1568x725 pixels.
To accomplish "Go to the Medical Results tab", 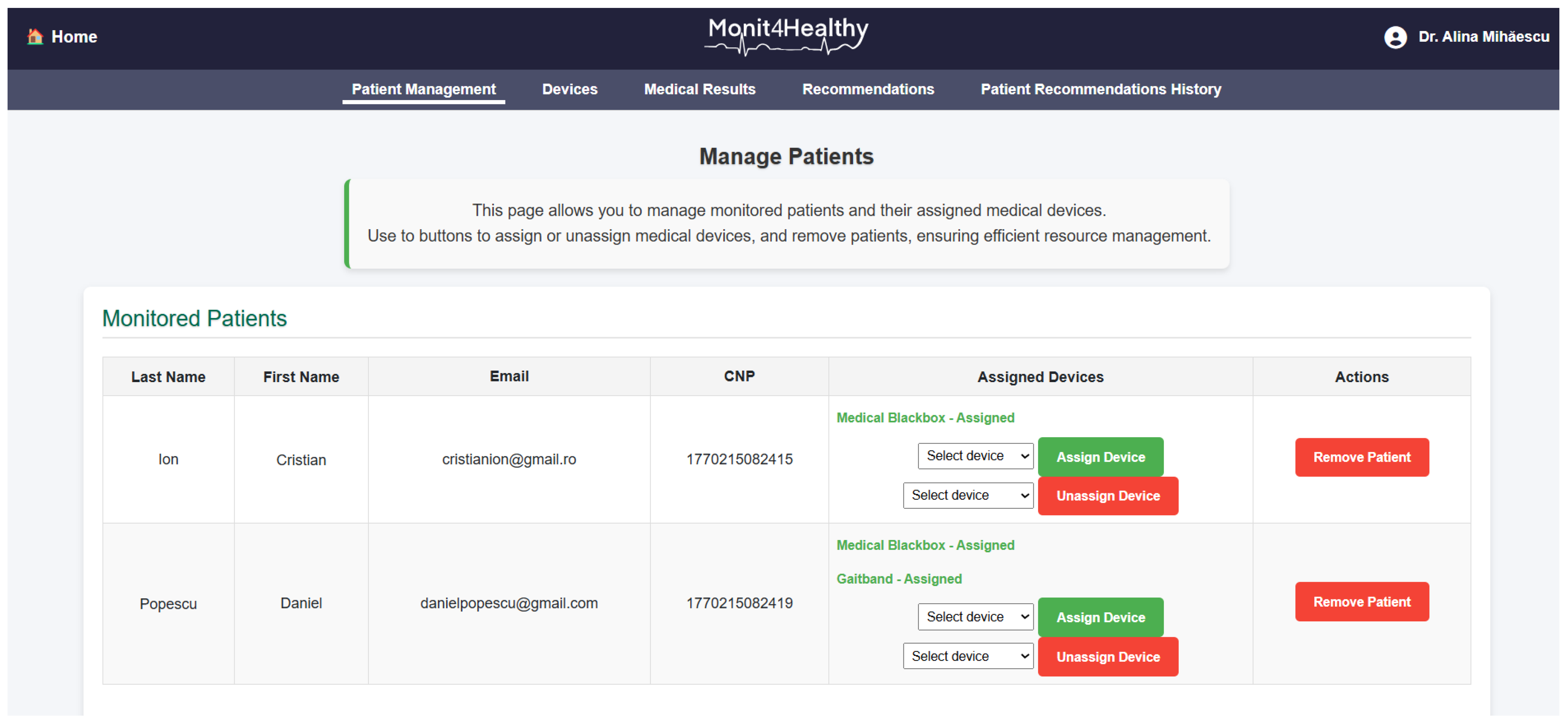I will (699, 89).
